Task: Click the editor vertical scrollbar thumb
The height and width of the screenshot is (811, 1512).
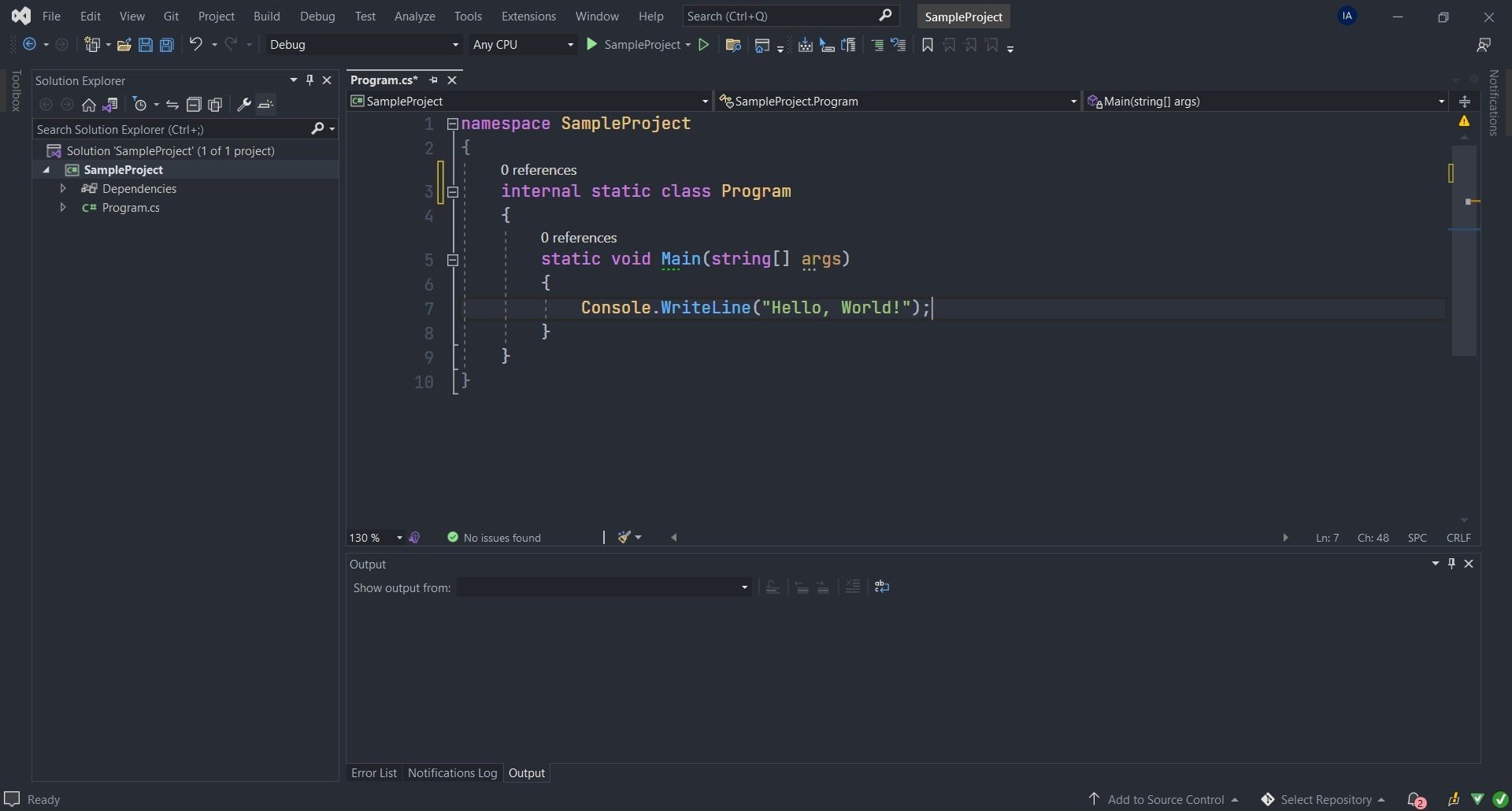Action: (1464, 249)
